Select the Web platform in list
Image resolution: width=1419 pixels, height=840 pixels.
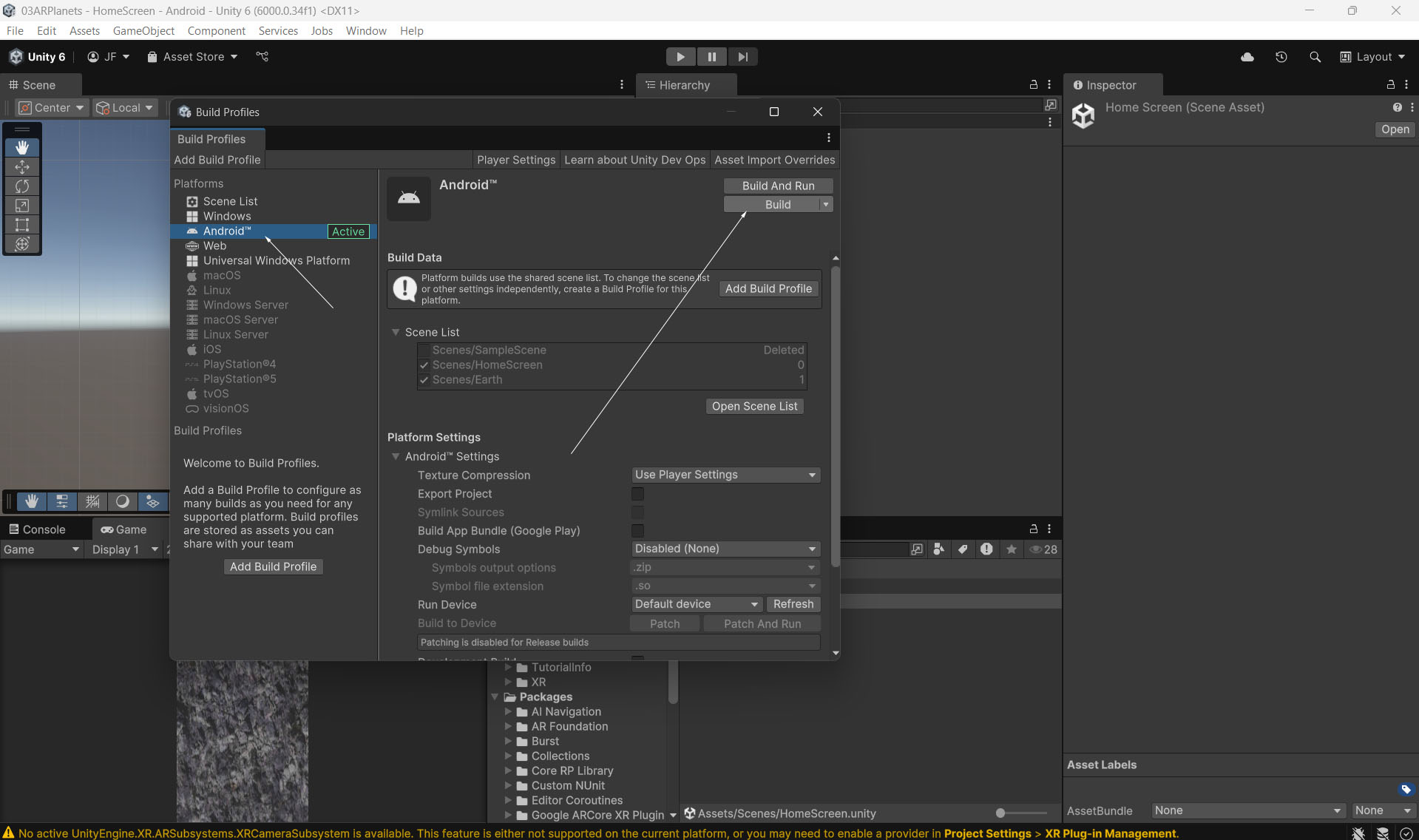coord(214,245)
